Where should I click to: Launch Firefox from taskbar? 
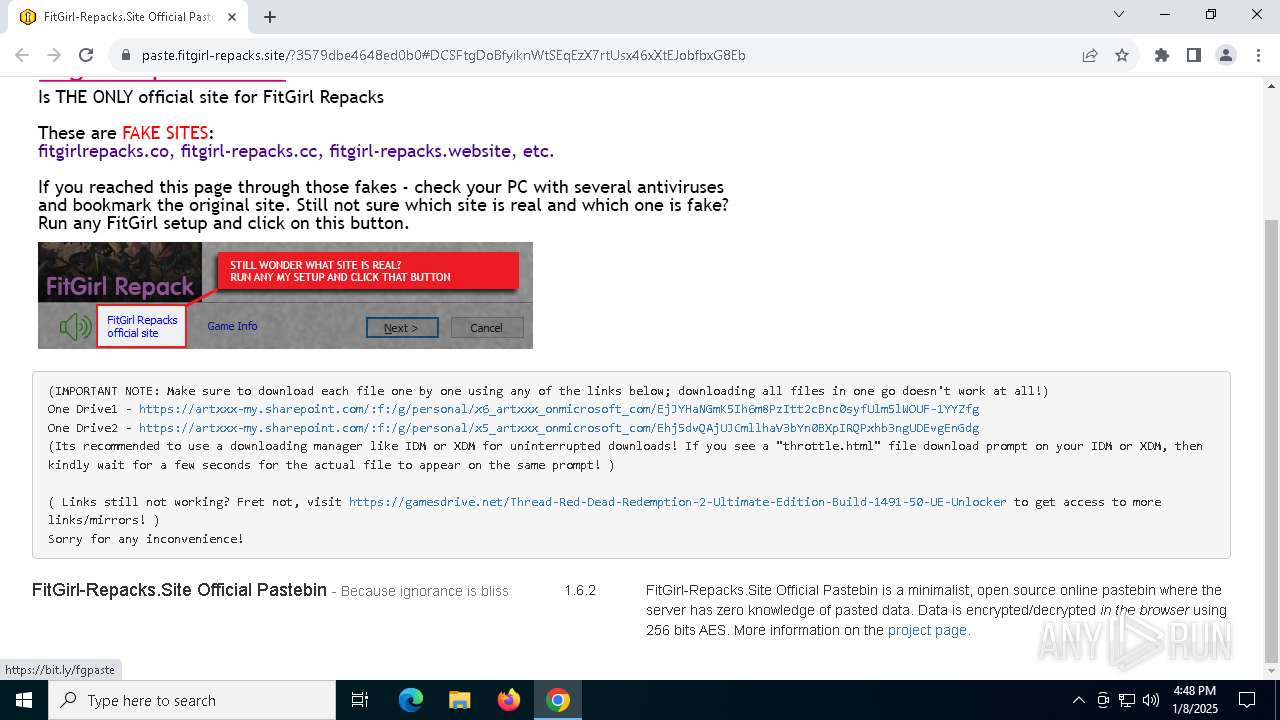tap(508, 700)
